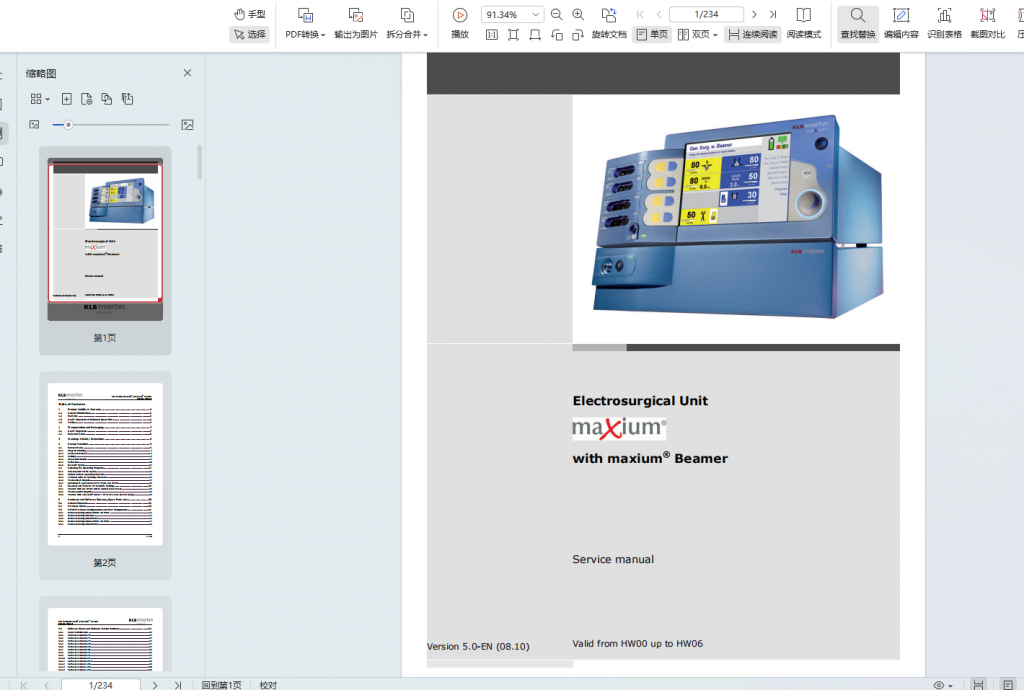Export pages via 输出为图片
This screenshot has height=690, width=1024.
[356, 24]
